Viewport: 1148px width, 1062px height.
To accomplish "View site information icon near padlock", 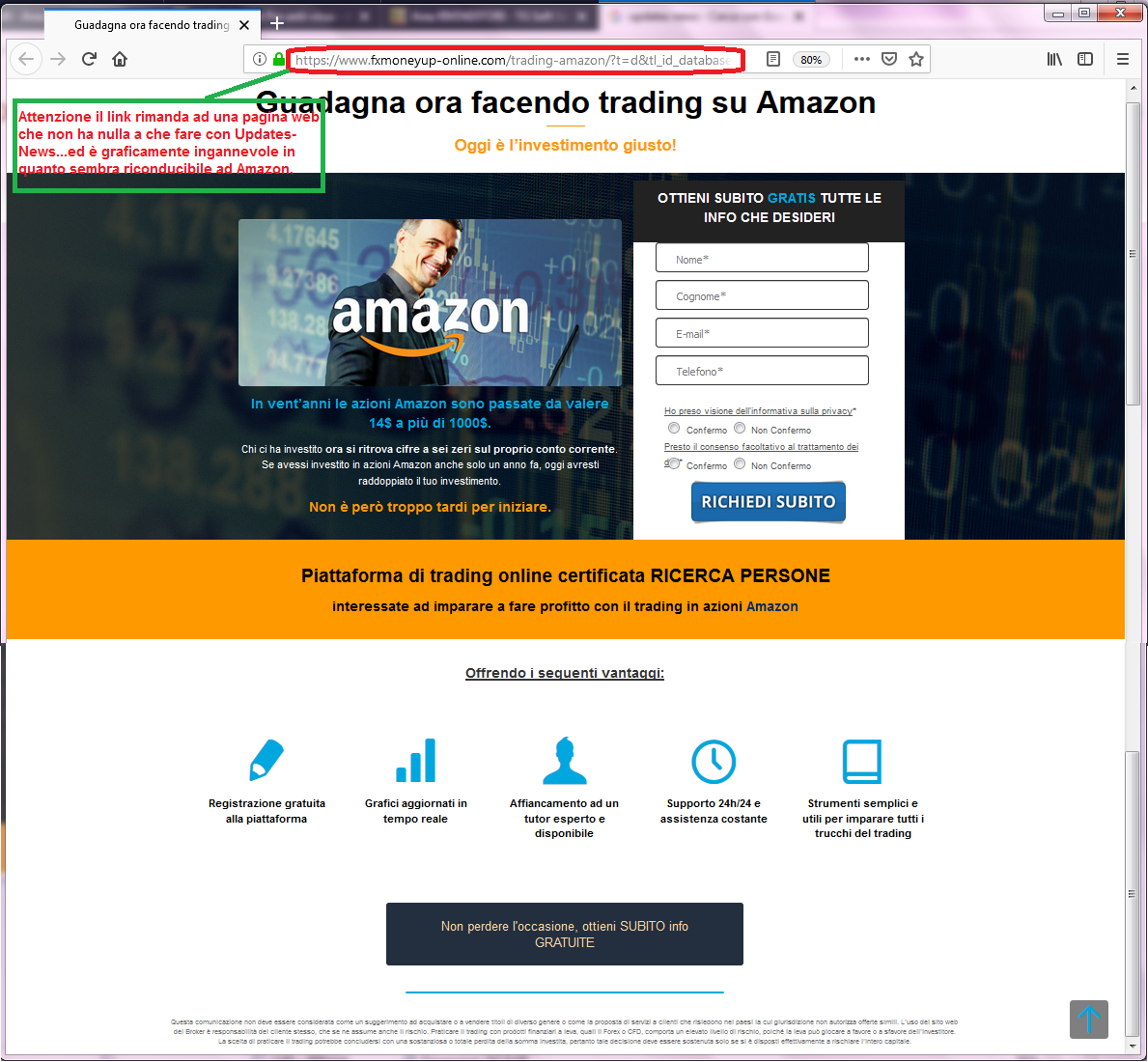I will (x=259, y=59).
